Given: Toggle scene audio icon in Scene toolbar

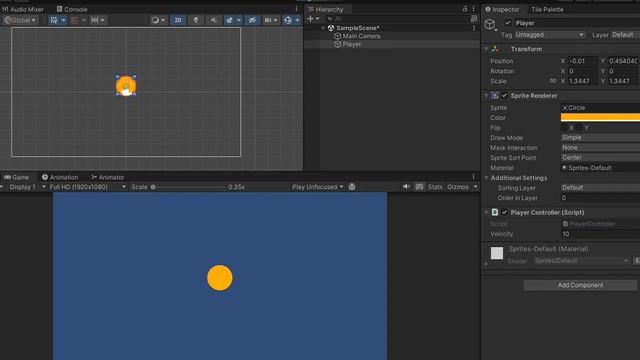Looking at the screenshot, I should (x=213, y=20).
